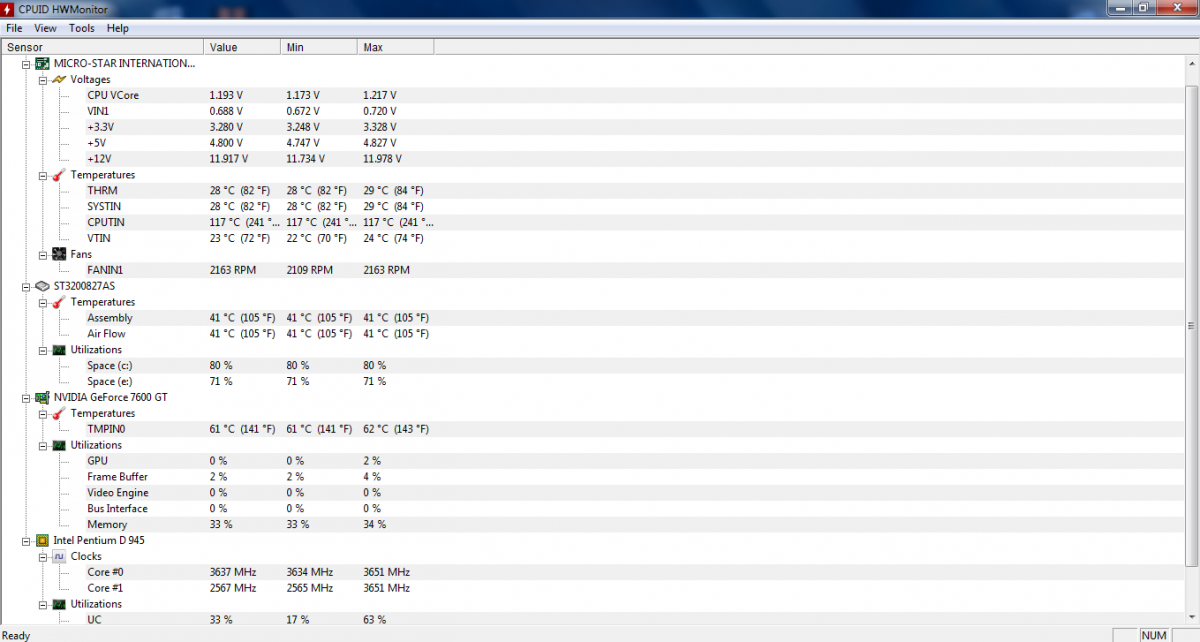This screenshot has width=1200, height=642.
Task: Click the CPUID HWMonitor title bar icon
Action: pos(9,9)
